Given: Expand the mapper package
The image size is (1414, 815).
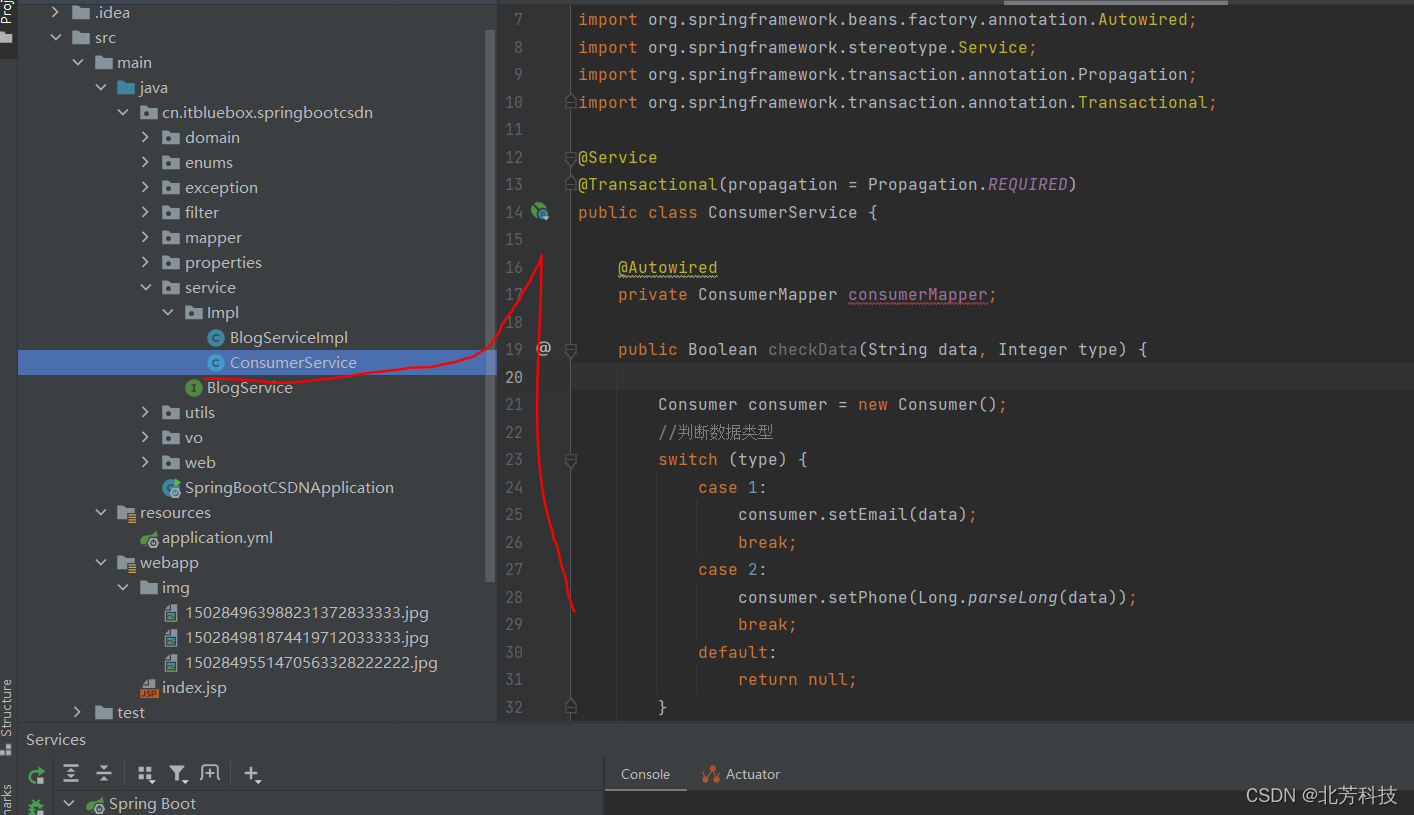Looking at the screenshot, I should [x=145, y=238].
